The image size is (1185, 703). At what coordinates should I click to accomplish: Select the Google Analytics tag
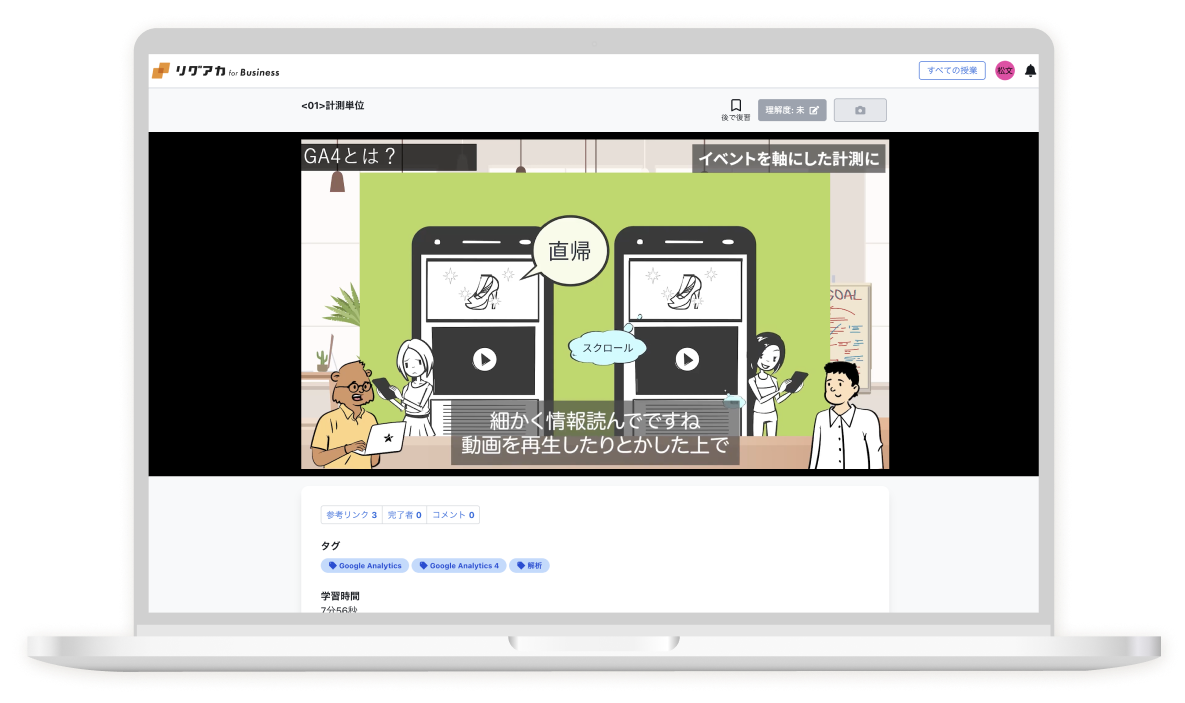[x=365, y=565]
